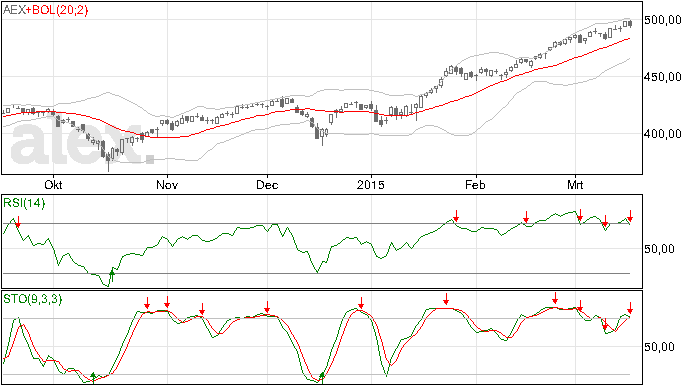Click the Mrt month label

coord(575,184)
